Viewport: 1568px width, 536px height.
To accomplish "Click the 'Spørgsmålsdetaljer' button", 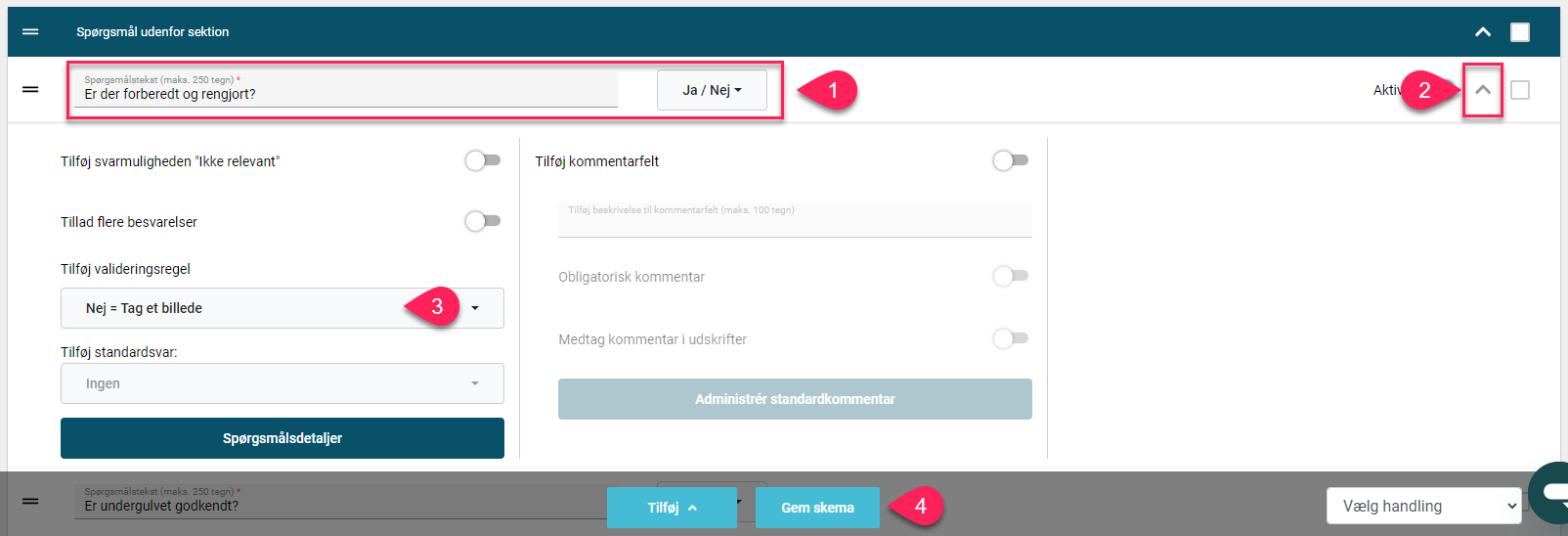I will [283, 438].
